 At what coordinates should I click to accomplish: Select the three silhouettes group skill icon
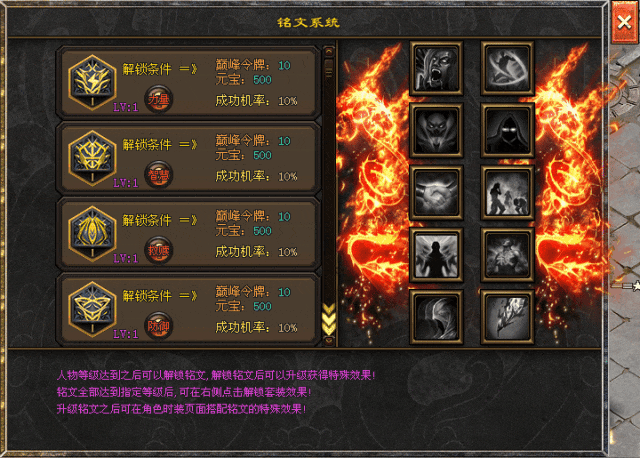(x=507, y=193)
